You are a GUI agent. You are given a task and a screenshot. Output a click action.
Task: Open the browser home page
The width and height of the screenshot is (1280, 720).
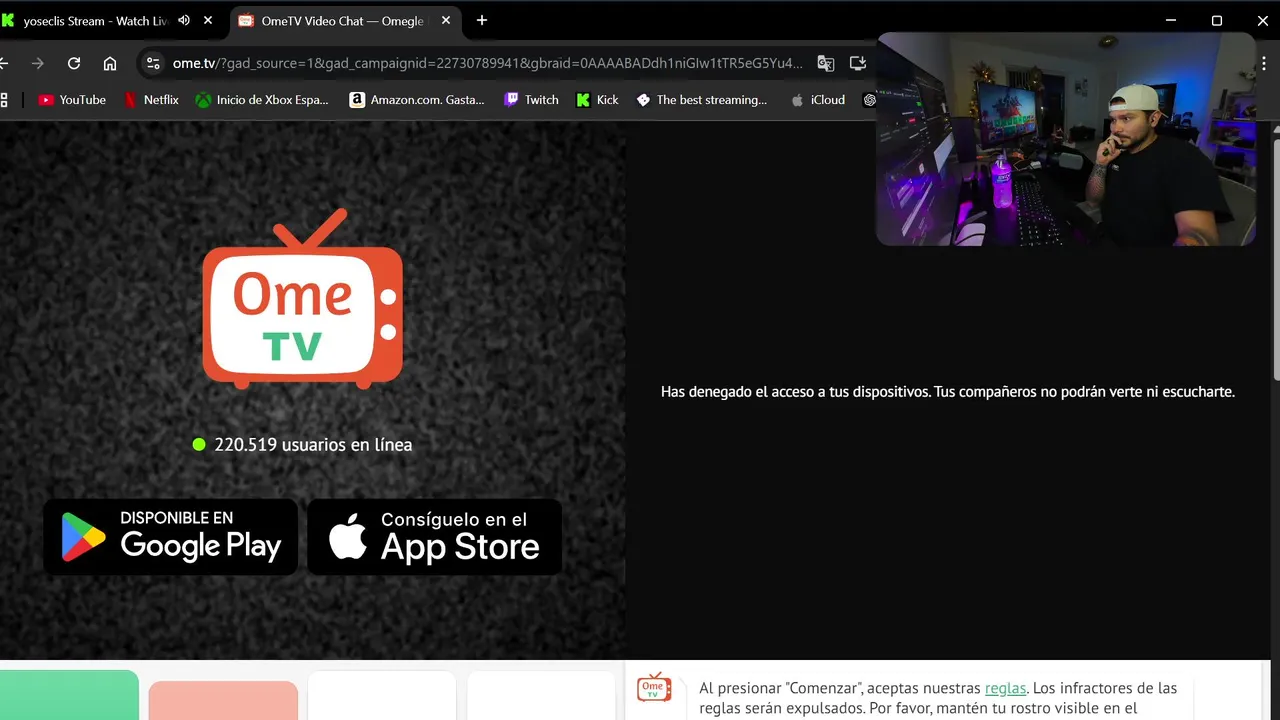[110, 63]
